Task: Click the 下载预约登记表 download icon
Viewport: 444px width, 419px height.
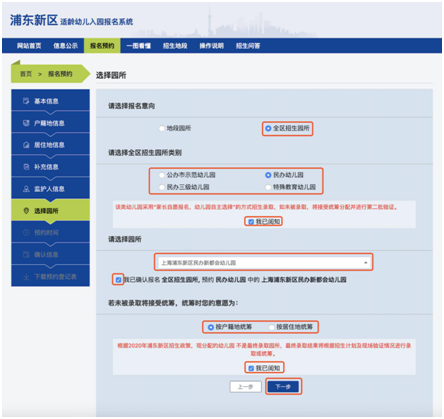Action: click(26, 276)
